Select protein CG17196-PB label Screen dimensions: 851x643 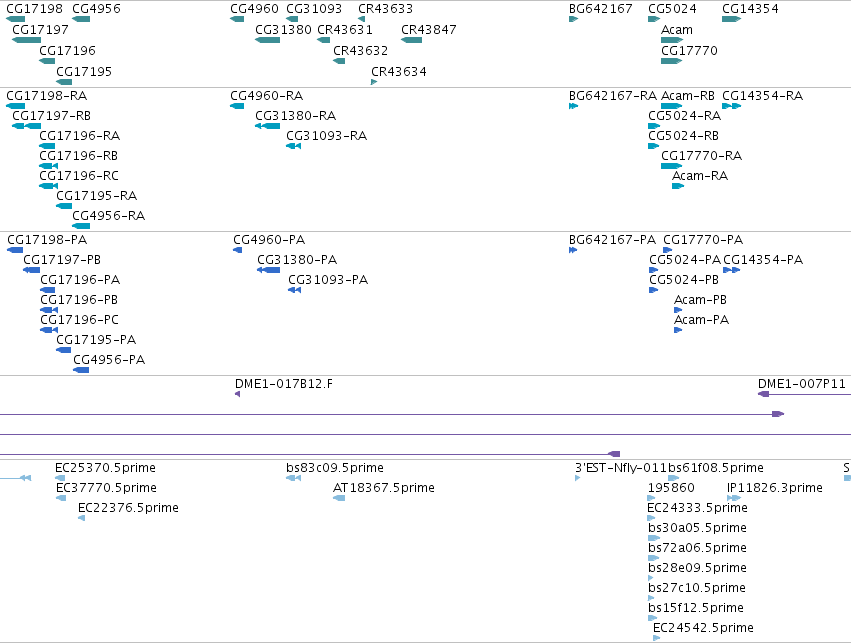[x=79, y=300]
